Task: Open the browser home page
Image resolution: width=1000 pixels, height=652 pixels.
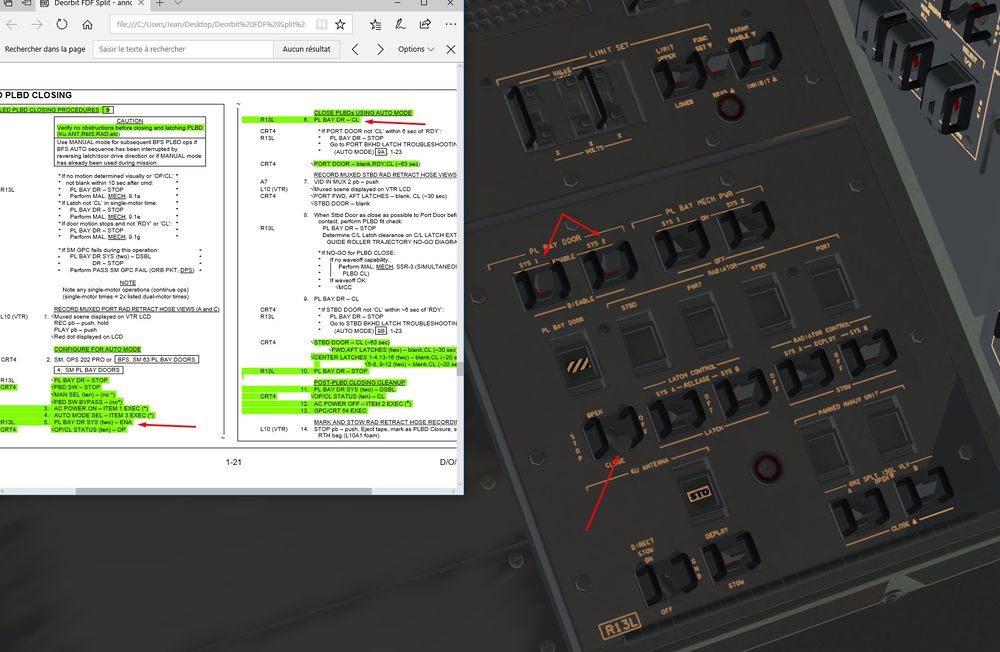Action: pos(87,24)
